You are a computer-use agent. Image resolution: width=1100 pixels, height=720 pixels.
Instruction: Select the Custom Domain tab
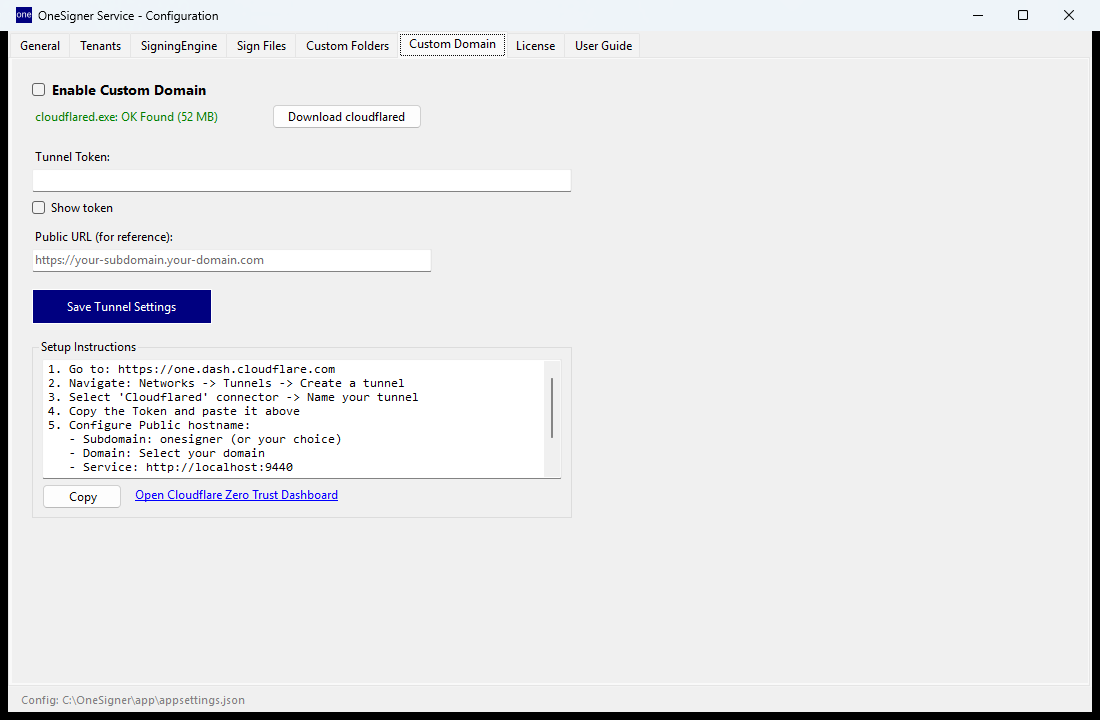[452, 44]
